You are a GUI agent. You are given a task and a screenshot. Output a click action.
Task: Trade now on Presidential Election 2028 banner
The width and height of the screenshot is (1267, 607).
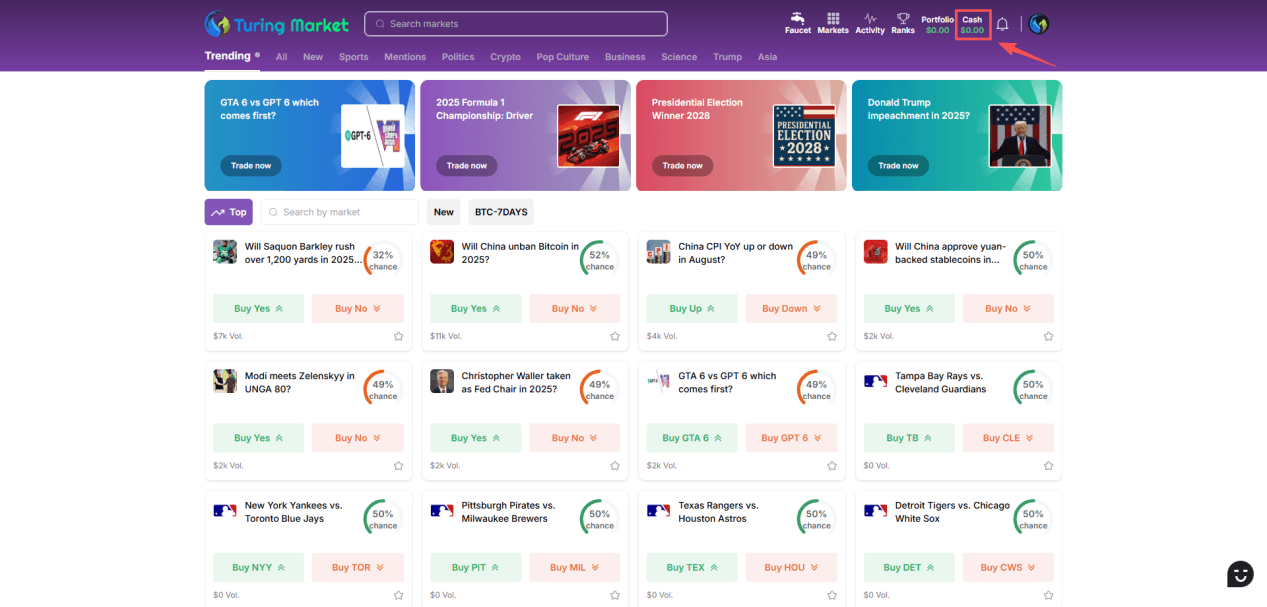[683, 165]
